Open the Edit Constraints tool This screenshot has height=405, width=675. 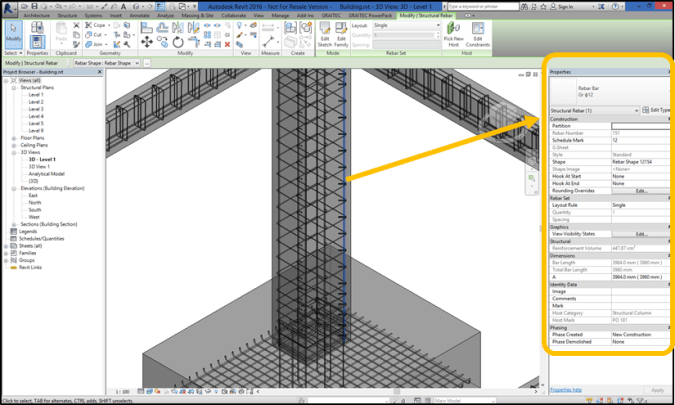click(477, 35)
